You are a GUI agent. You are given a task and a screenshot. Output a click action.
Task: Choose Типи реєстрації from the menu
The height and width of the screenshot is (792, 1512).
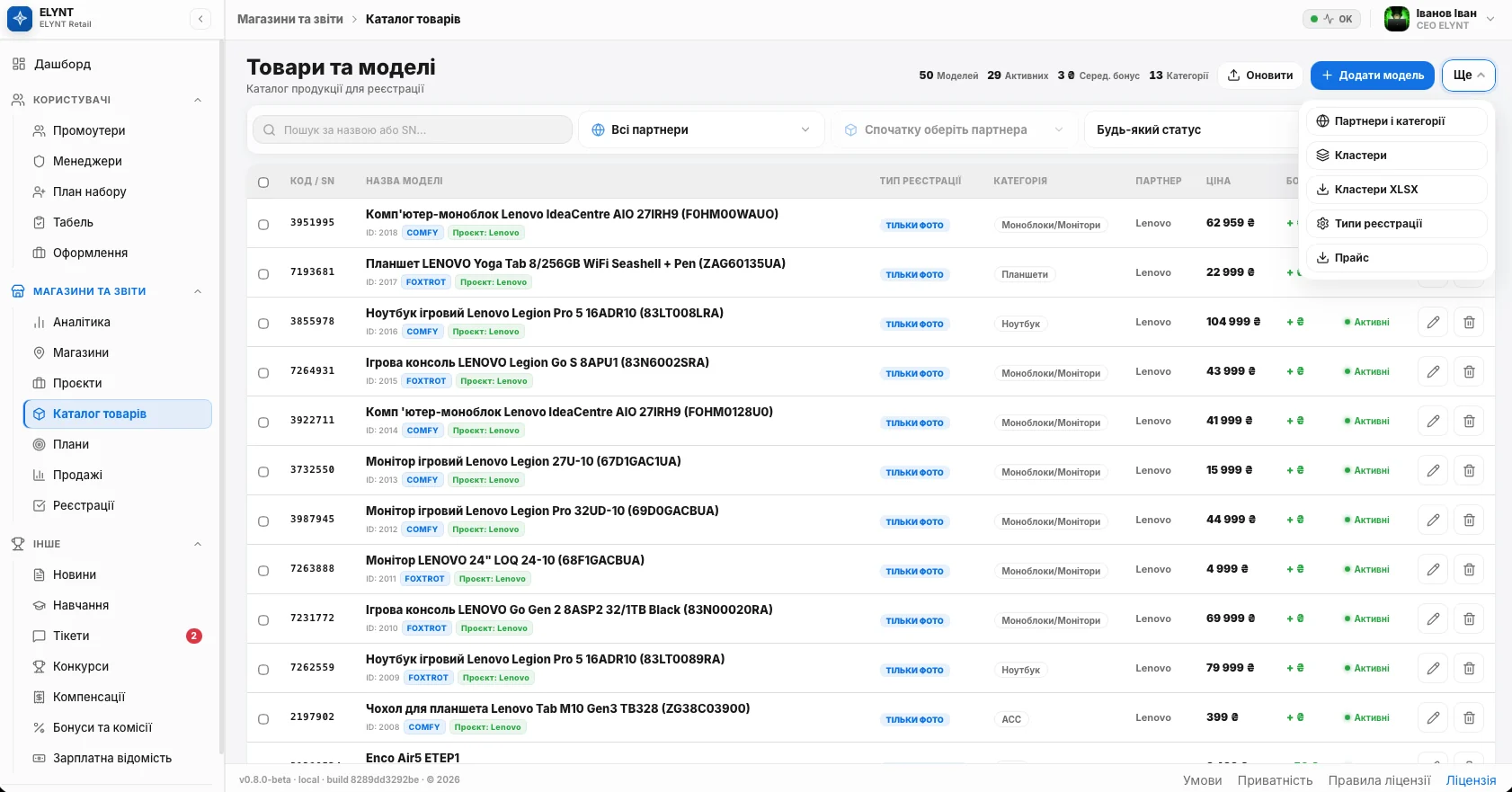(1396, 224)
